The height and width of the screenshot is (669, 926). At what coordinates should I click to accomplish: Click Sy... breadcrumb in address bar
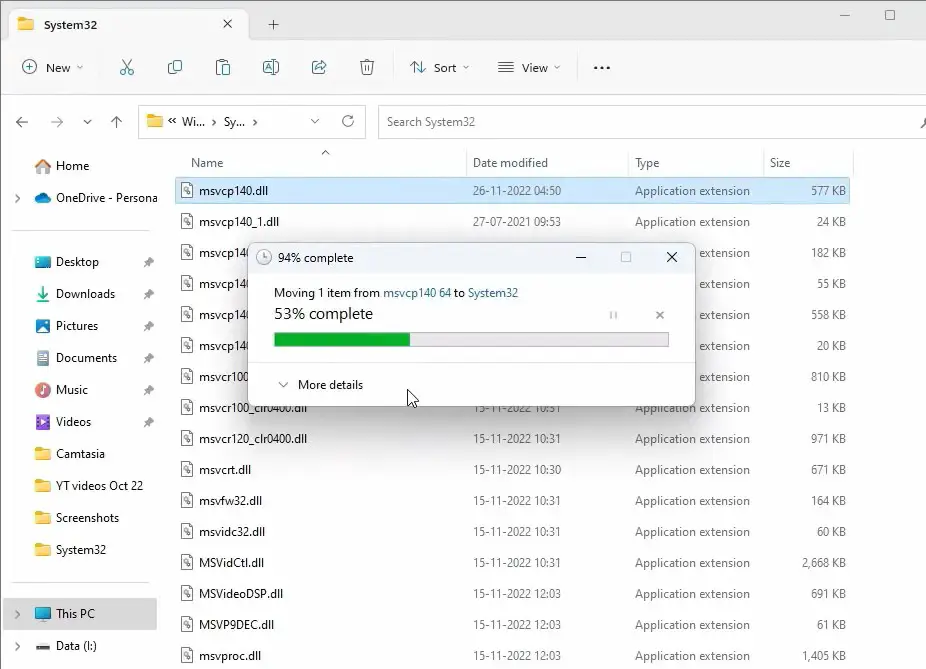pyautogui.click(x=234, y=122)
